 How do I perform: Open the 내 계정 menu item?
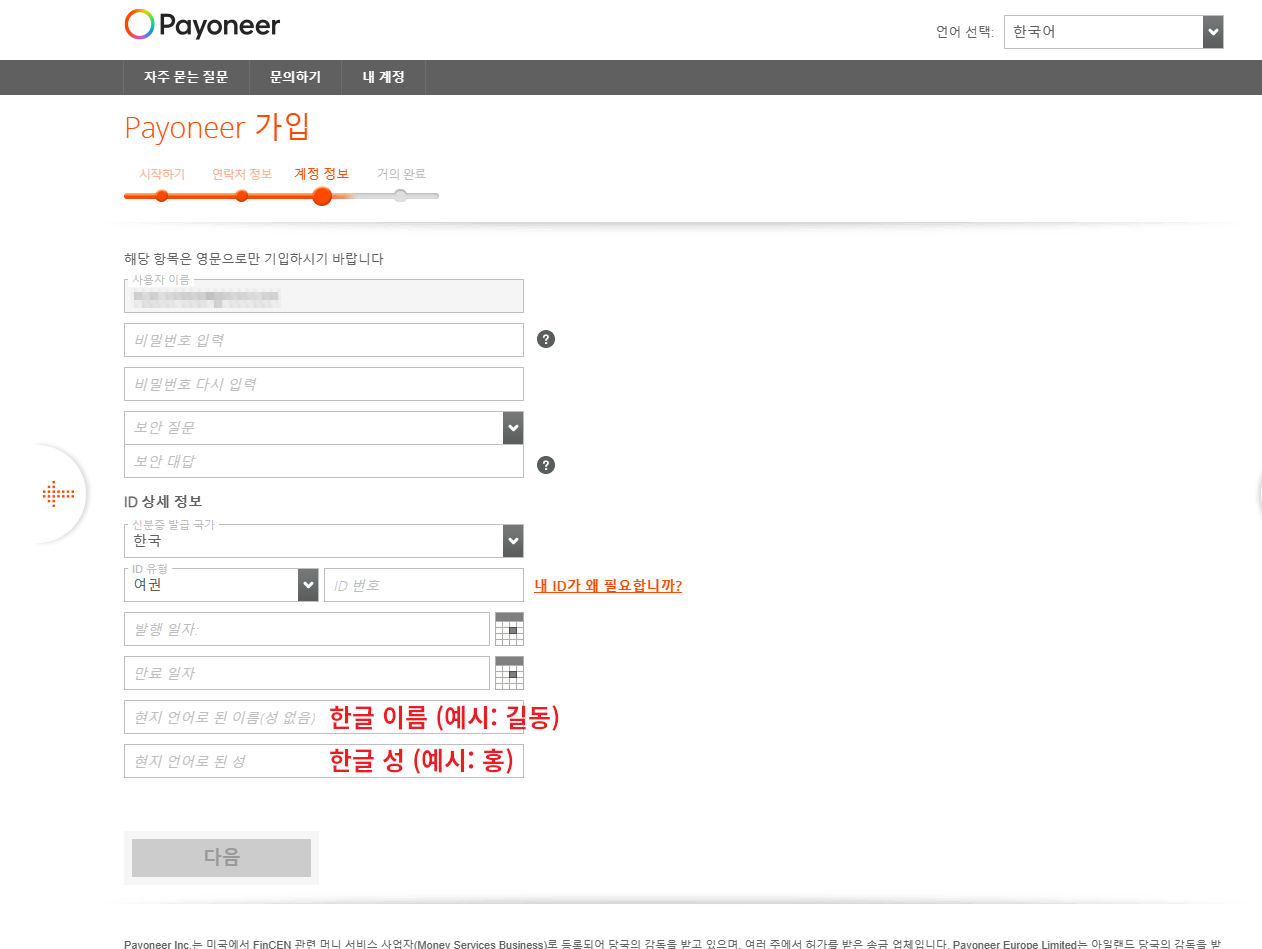point(384,77)
